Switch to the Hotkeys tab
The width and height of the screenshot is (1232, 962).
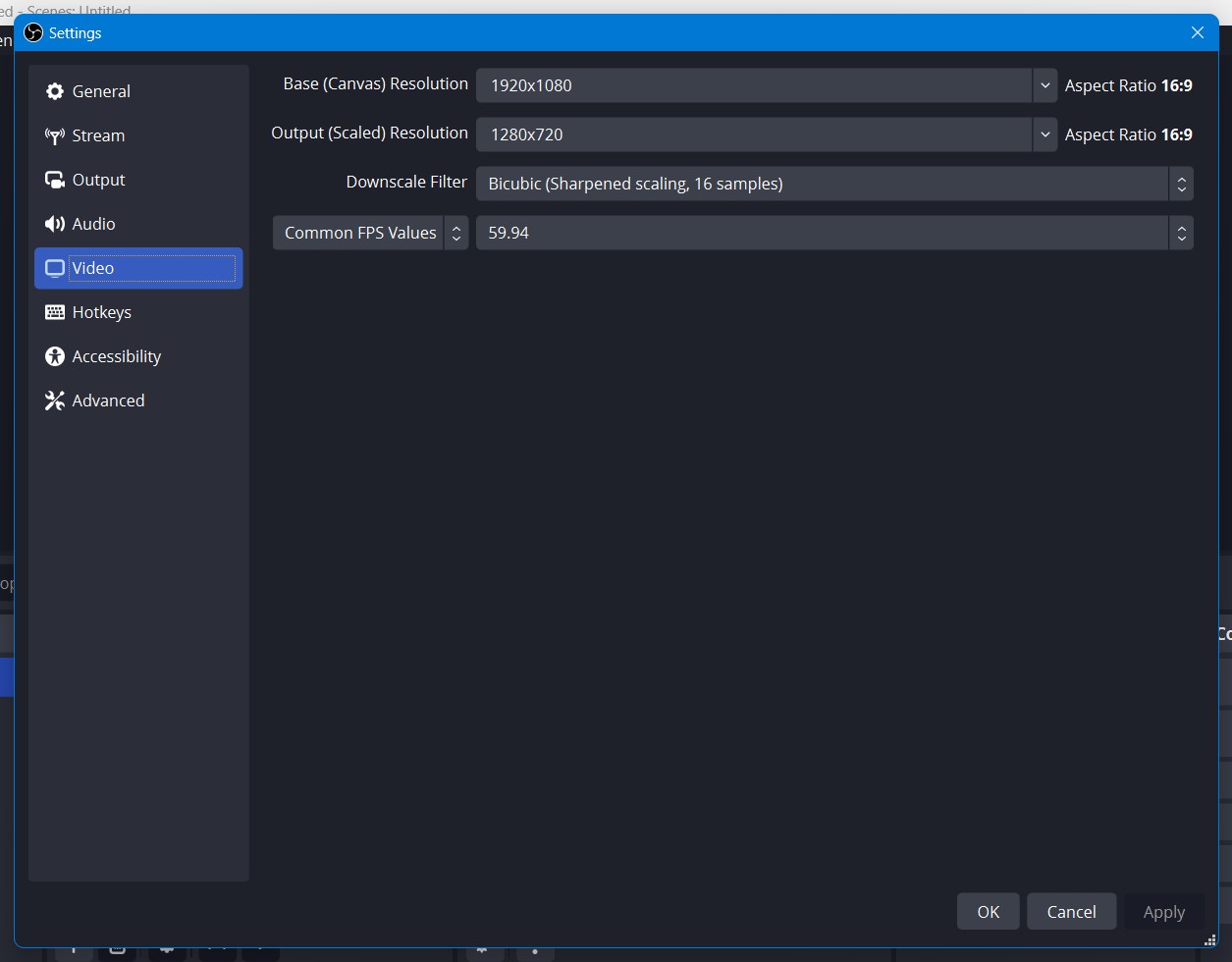101,311
